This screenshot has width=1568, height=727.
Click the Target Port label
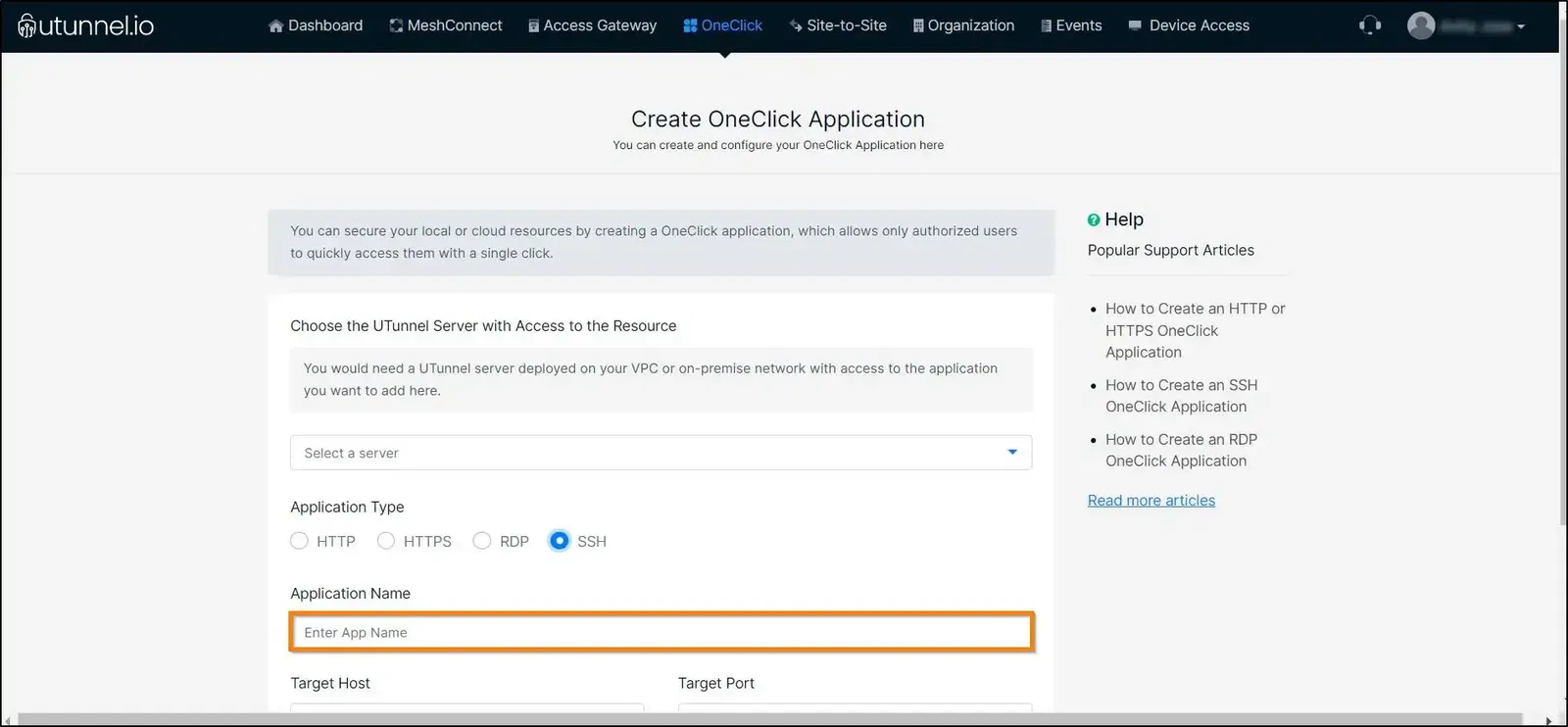click(716, 683)
